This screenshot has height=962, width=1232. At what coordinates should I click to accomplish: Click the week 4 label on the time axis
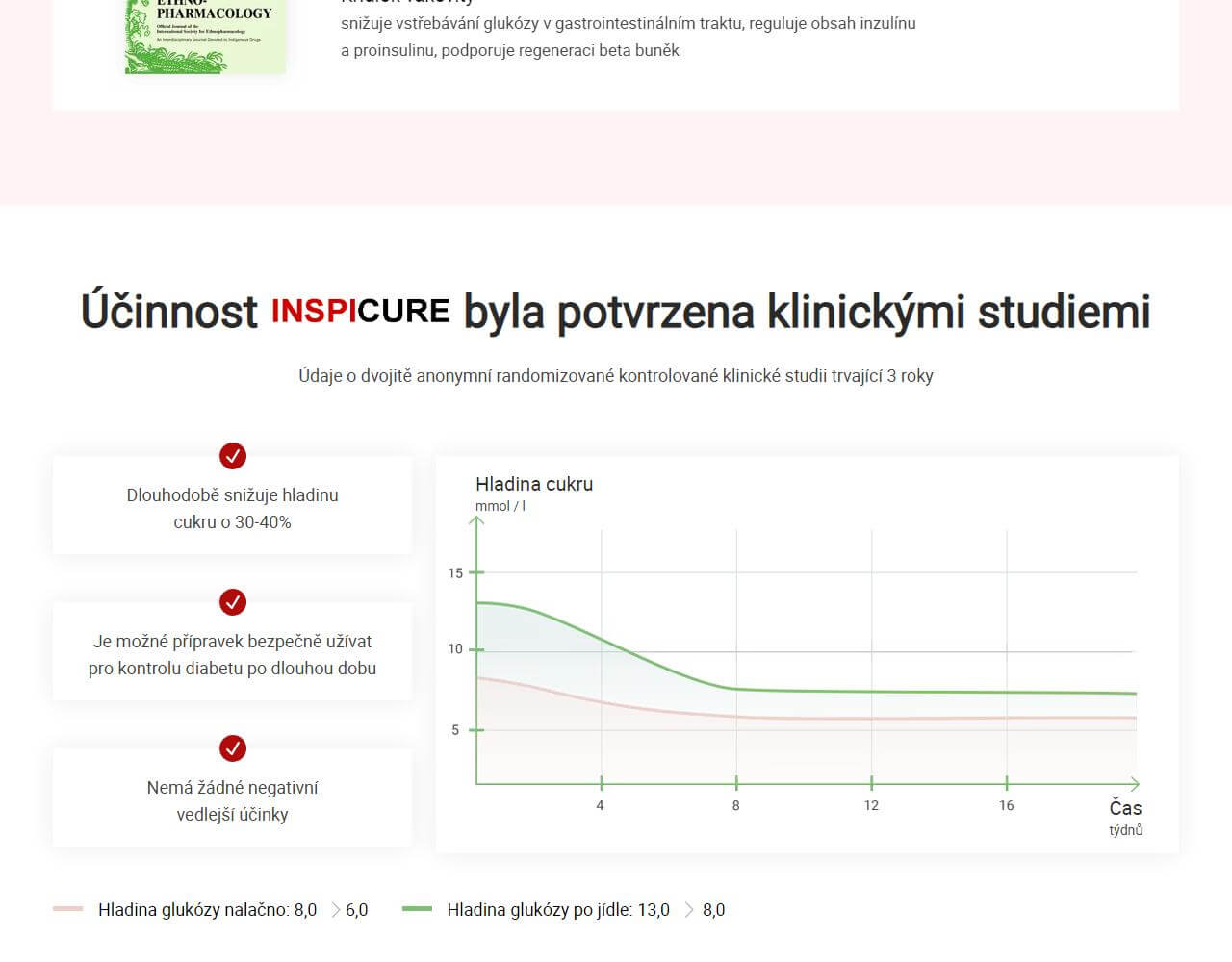pyautogui.click(x=600, y=806)
